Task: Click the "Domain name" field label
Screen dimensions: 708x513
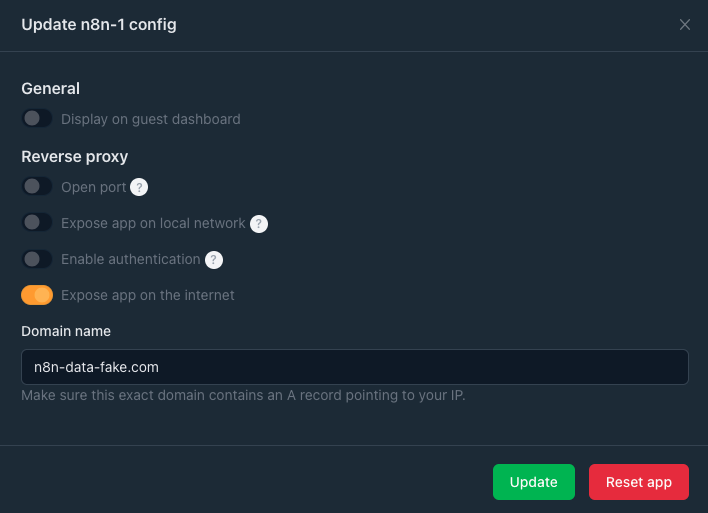Action: click(66, 331)
